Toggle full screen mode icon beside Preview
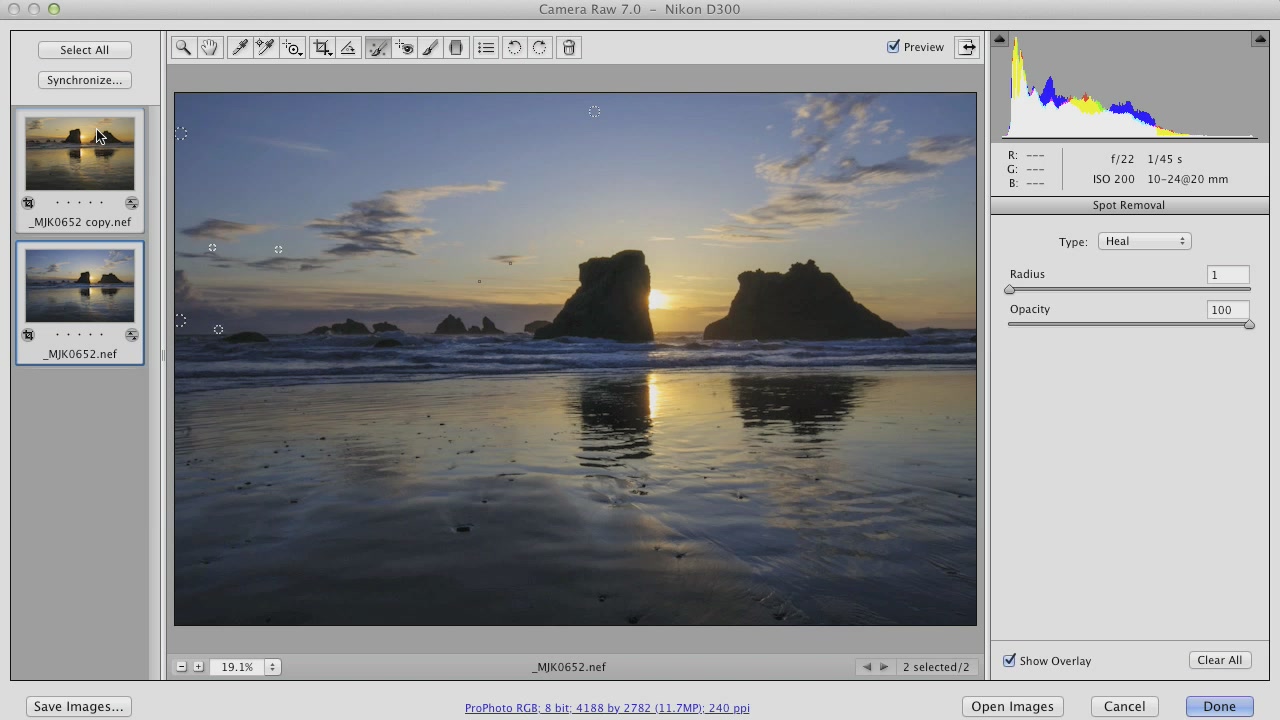The height and width of the screenshot is (720, 1280). pos(967,47)
